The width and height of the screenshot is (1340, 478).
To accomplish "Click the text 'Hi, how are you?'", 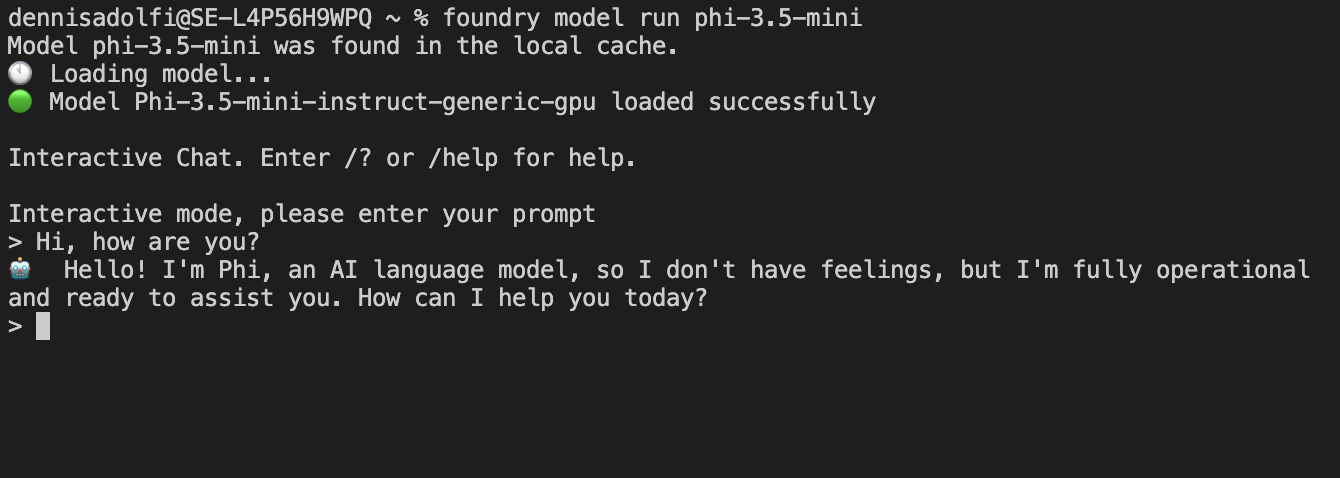I will tap(148, 242).
